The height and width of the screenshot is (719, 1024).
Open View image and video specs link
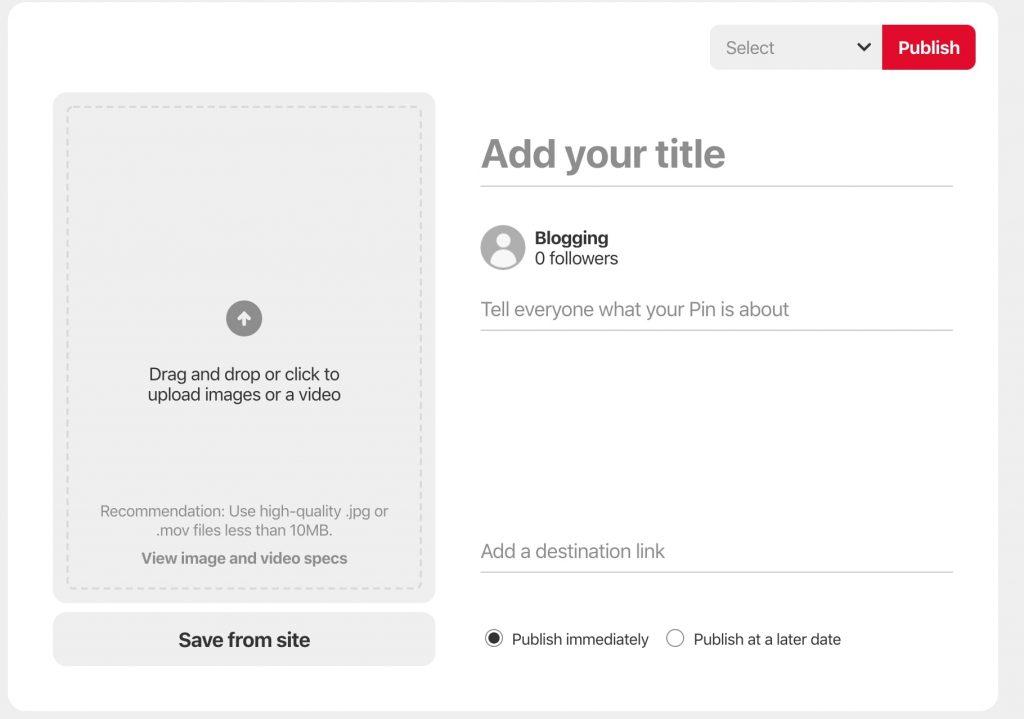point(244,558)
